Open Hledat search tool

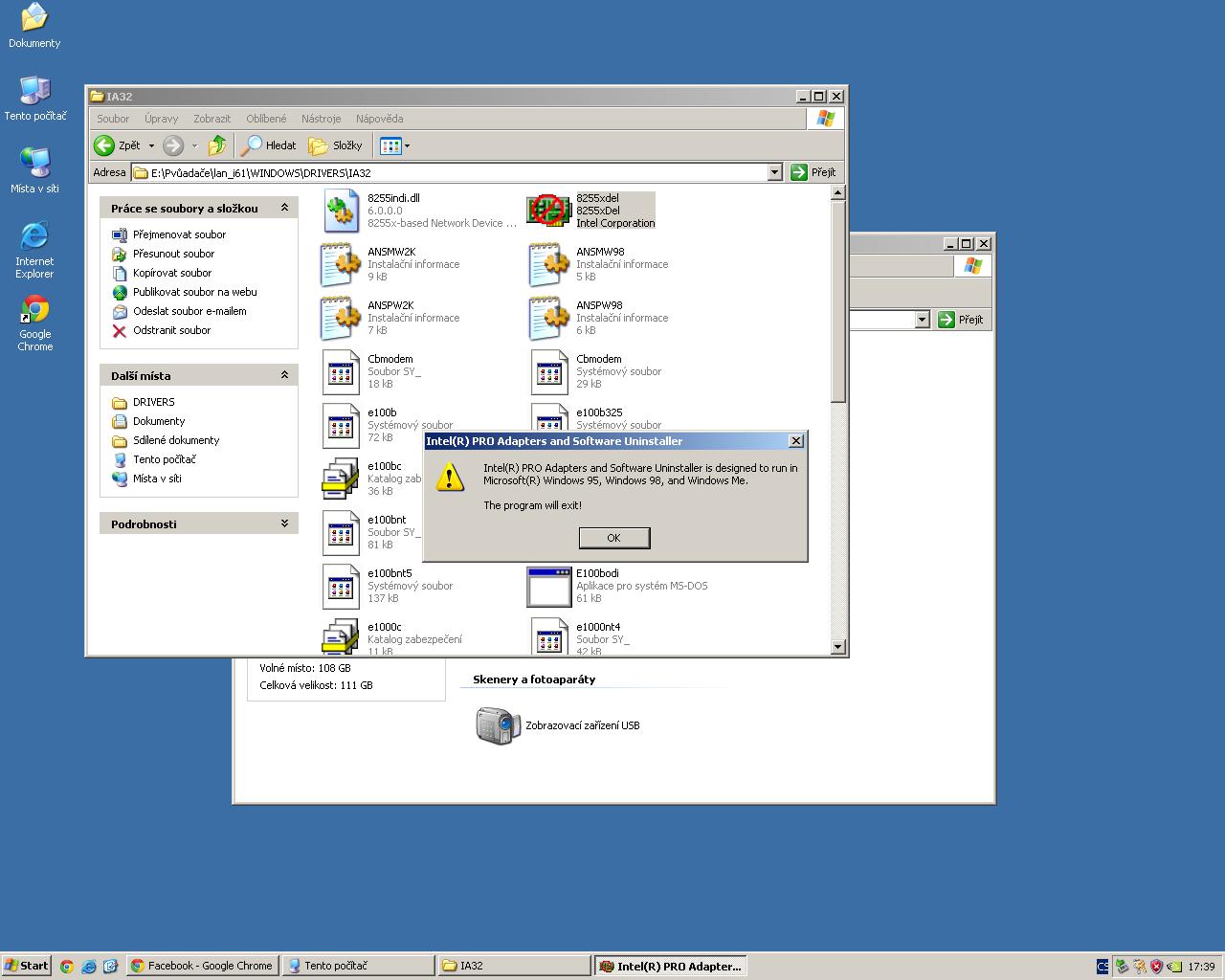point(269,145)
